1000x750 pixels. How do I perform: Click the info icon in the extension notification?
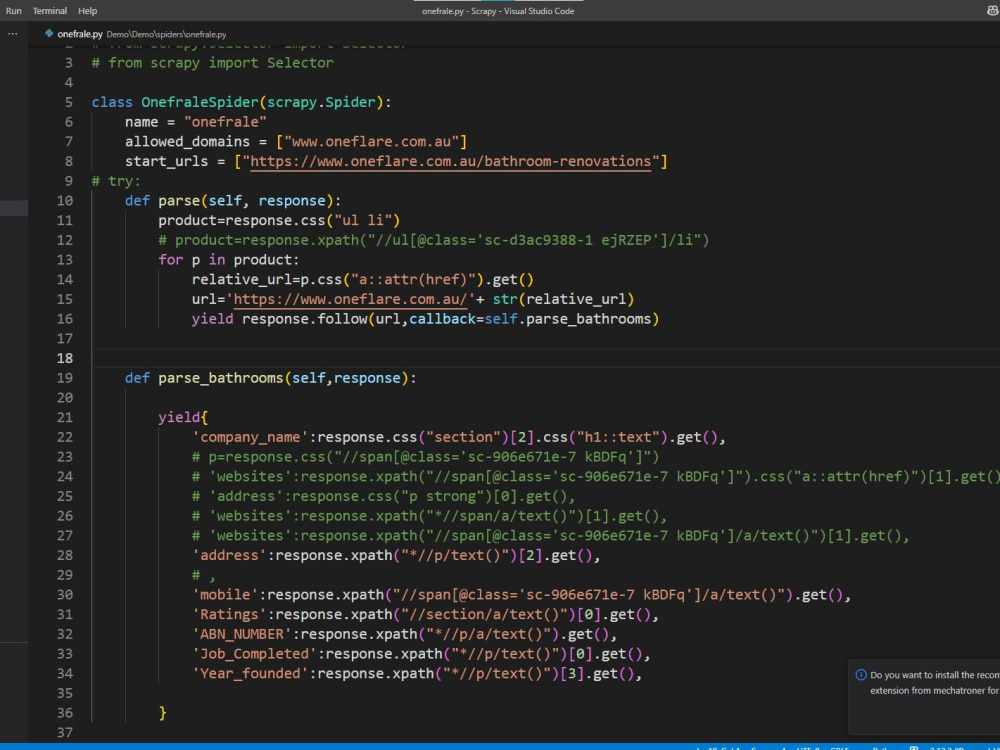coord(861,675)
